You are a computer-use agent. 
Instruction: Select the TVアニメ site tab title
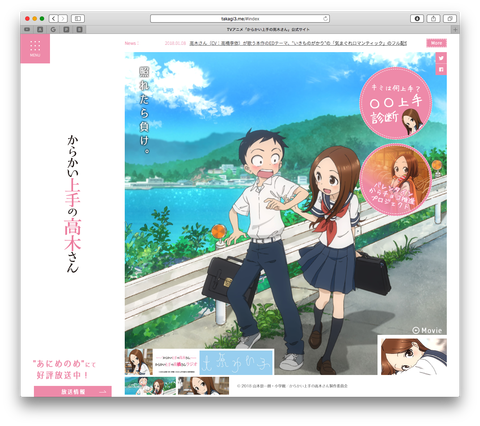coord(268,30)
